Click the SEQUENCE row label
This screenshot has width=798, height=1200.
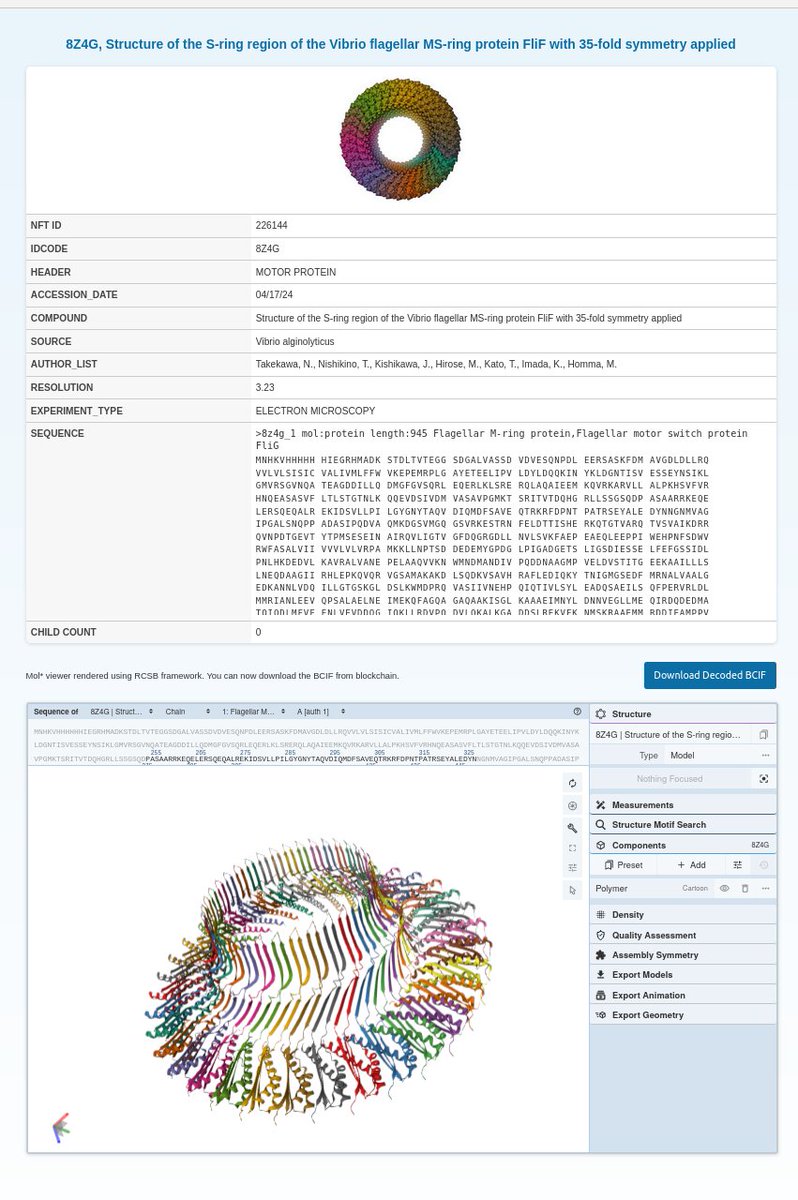tap(57, 433)
